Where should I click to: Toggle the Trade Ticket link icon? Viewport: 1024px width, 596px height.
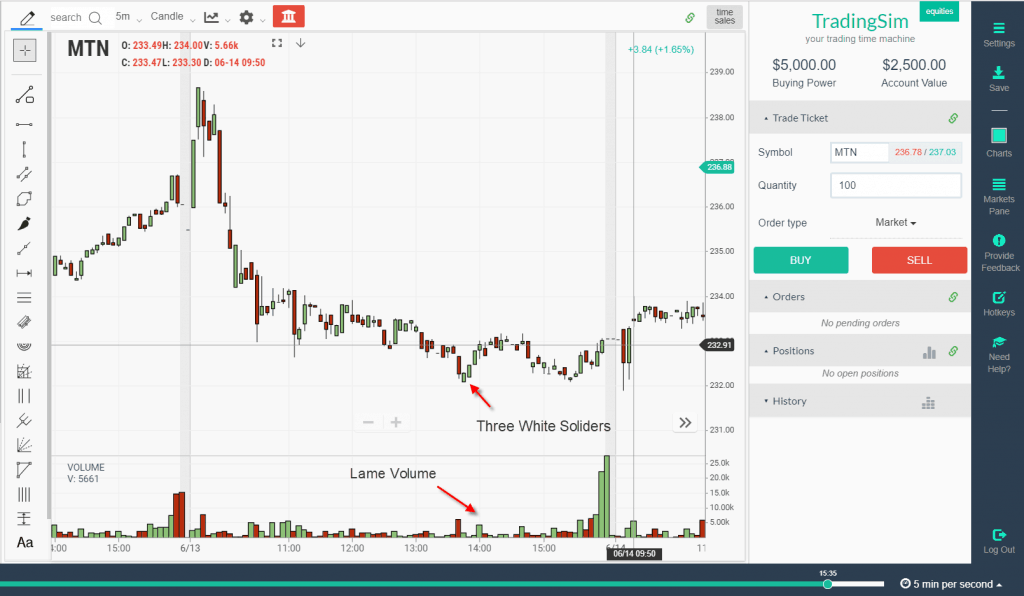click(953, 118)
